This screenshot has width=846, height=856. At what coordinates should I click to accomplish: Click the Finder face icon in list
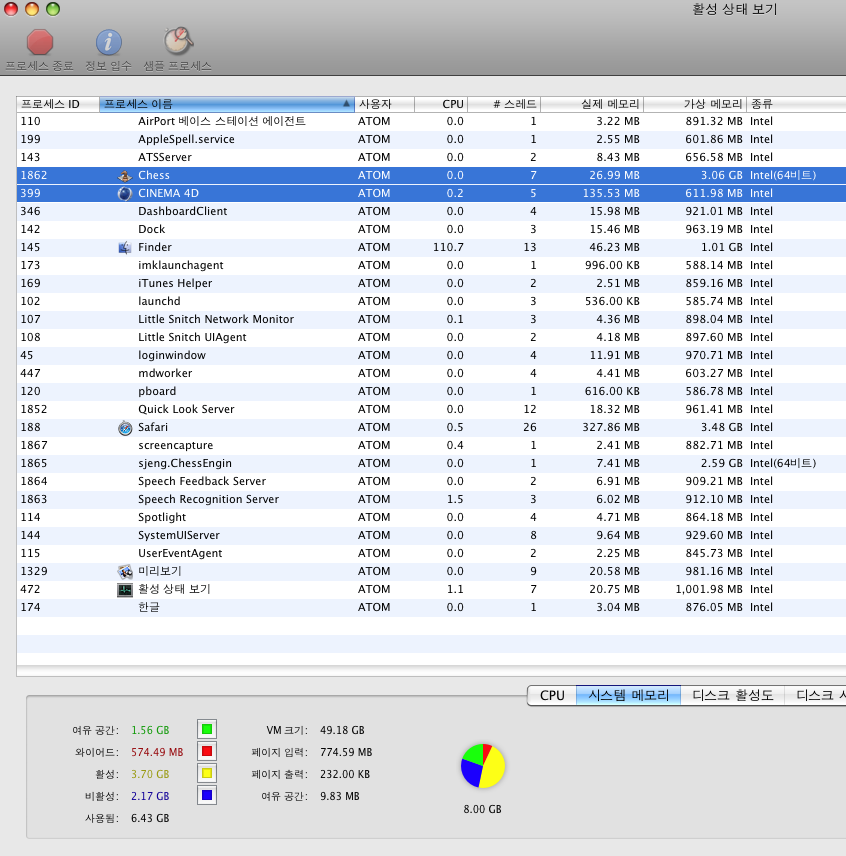(125, 247)
